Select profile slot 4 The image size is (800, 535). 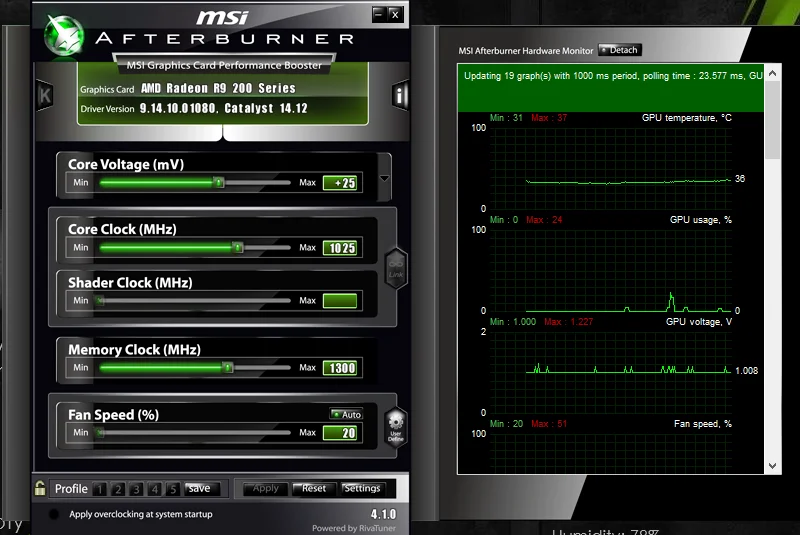[155, 489]
